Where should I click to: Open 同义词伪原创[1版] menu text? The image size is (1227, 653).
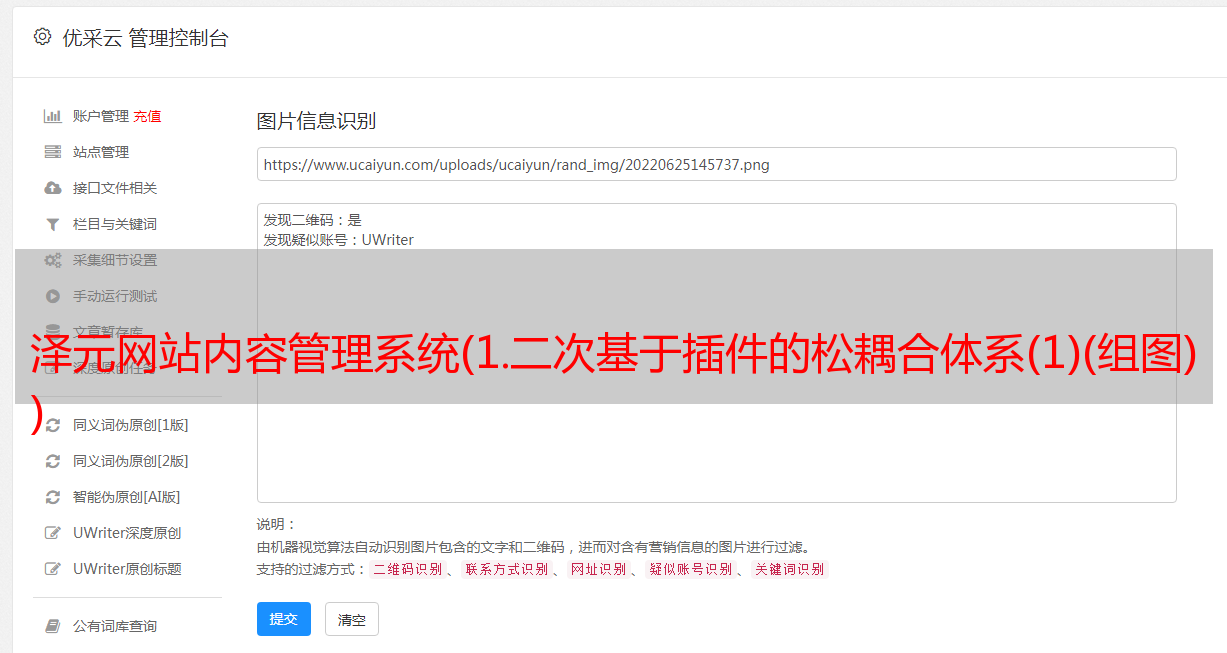[x=130, y=425]
